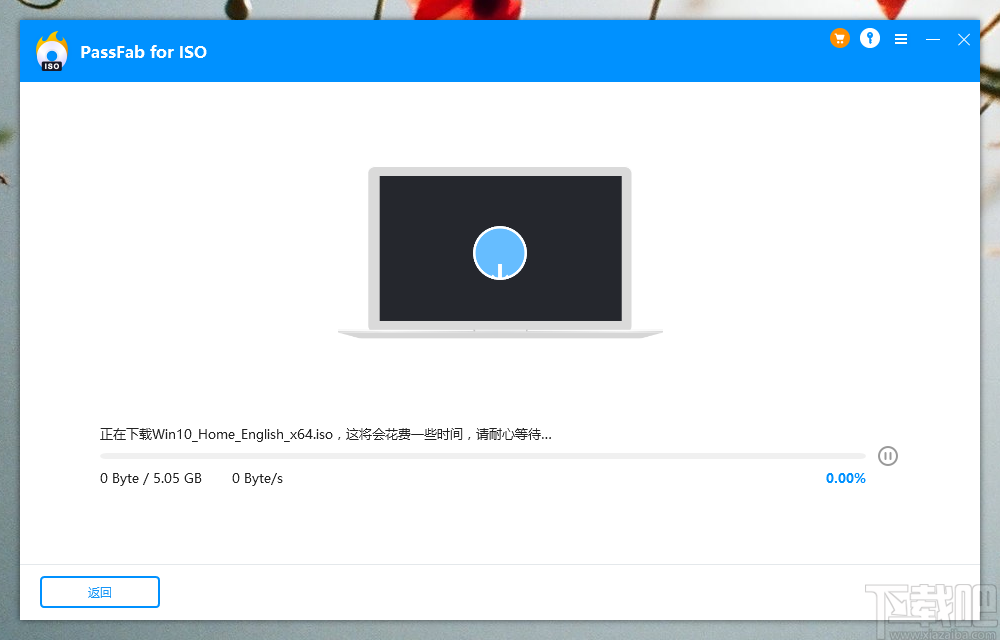Open license activation via the key icon
This screenshot has height=640, width=1000.
coord(869,38)
